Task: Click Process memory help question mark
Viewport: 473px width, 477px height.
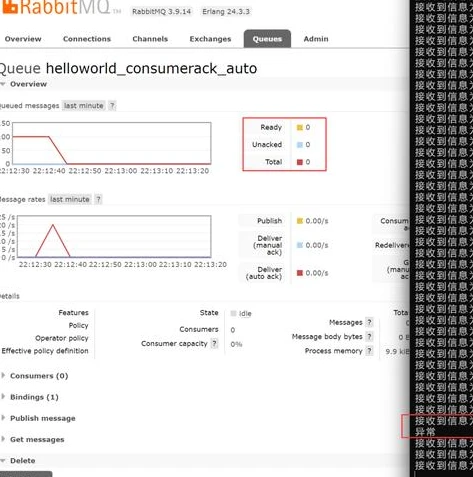Action: (x=369, y=351)
